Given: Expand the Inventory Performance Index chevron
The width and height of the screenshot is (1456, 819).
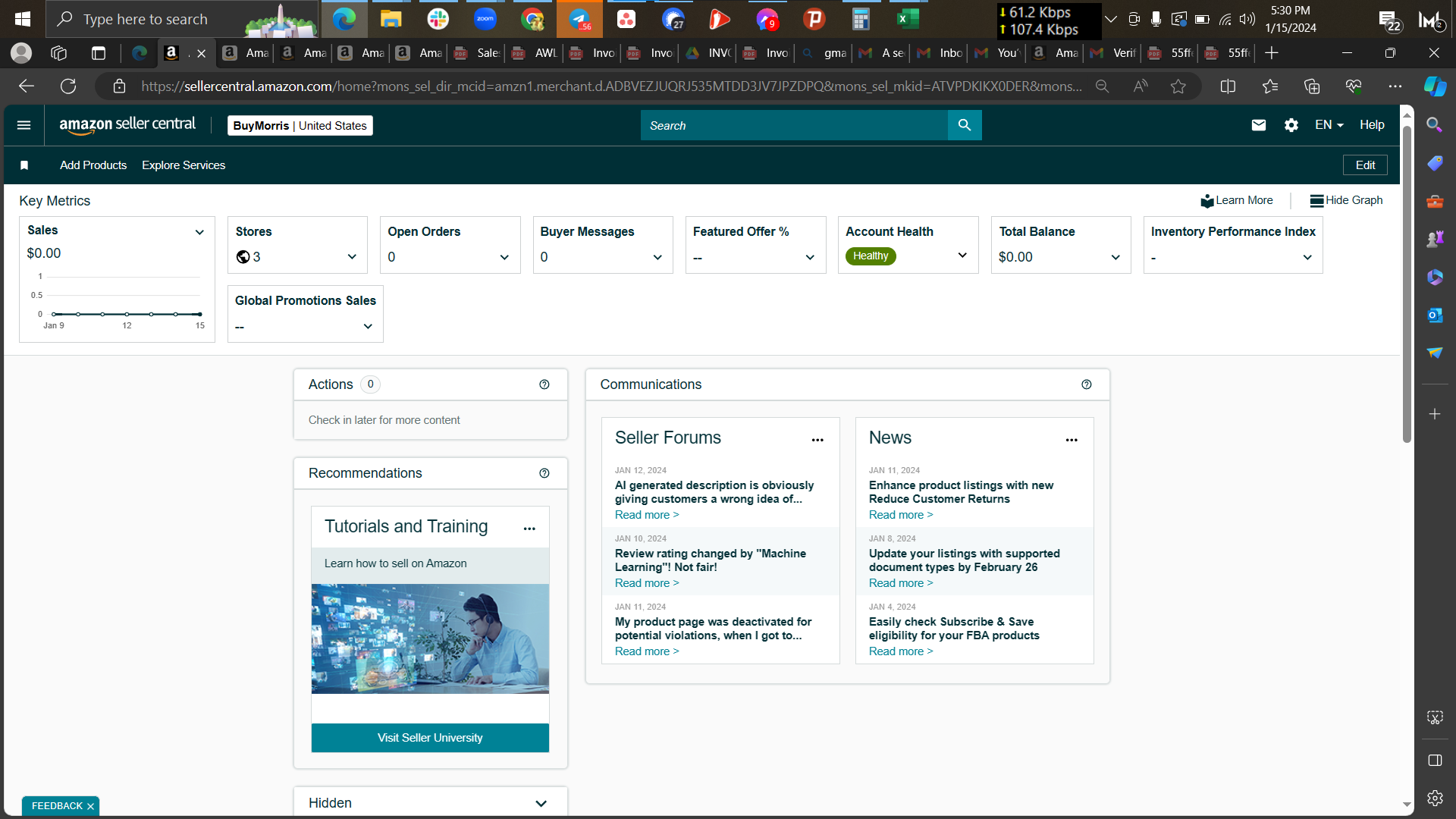Looking at the screenshot, I should pos(1307,258).
